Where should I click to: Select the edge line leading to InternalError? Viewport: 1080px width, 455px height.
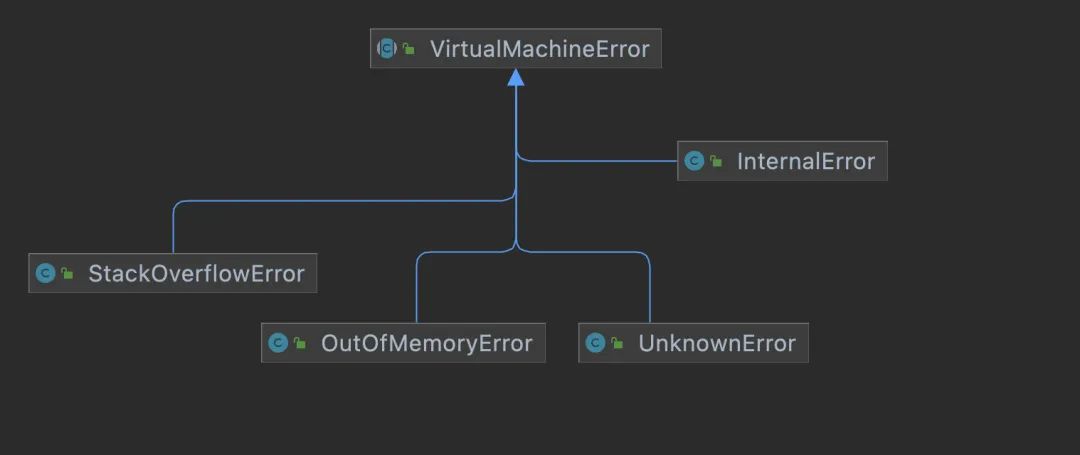pyautogui.click(x=600, y=161)
